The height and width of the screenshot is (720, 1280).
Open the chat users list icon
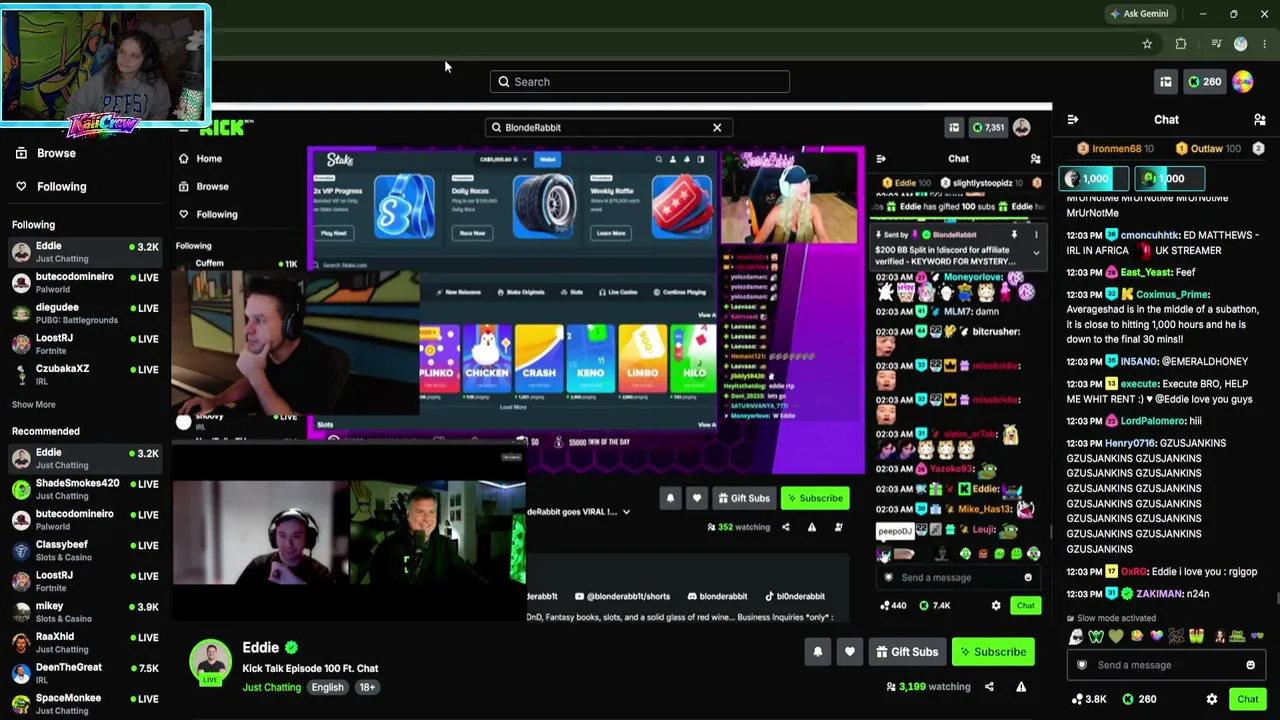click(1260, 120)
